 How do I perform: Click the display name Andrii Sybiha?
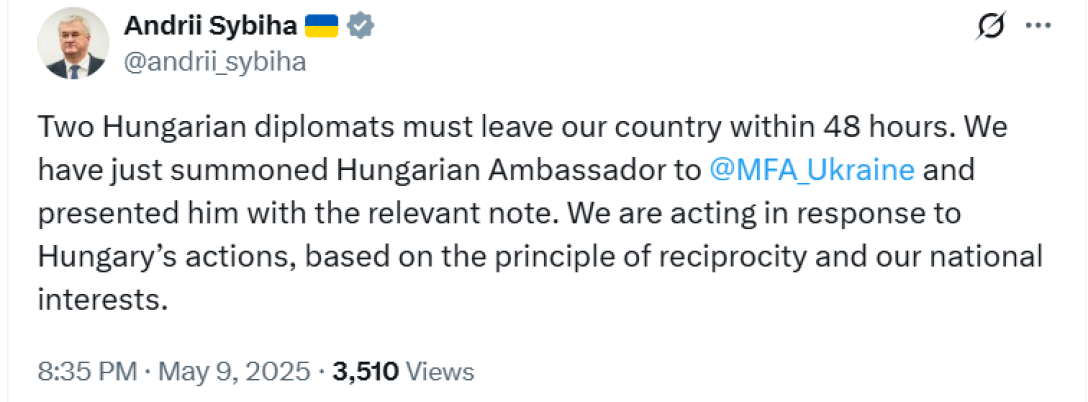click(209, 28)
